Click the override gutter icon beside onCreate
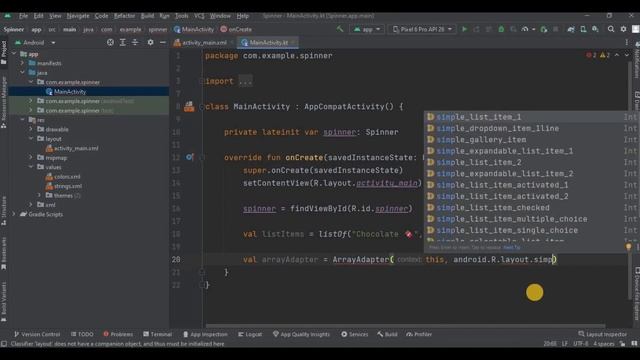Image resolution: width=640 pixels, height=360 pixels. [x=189, y=157]
